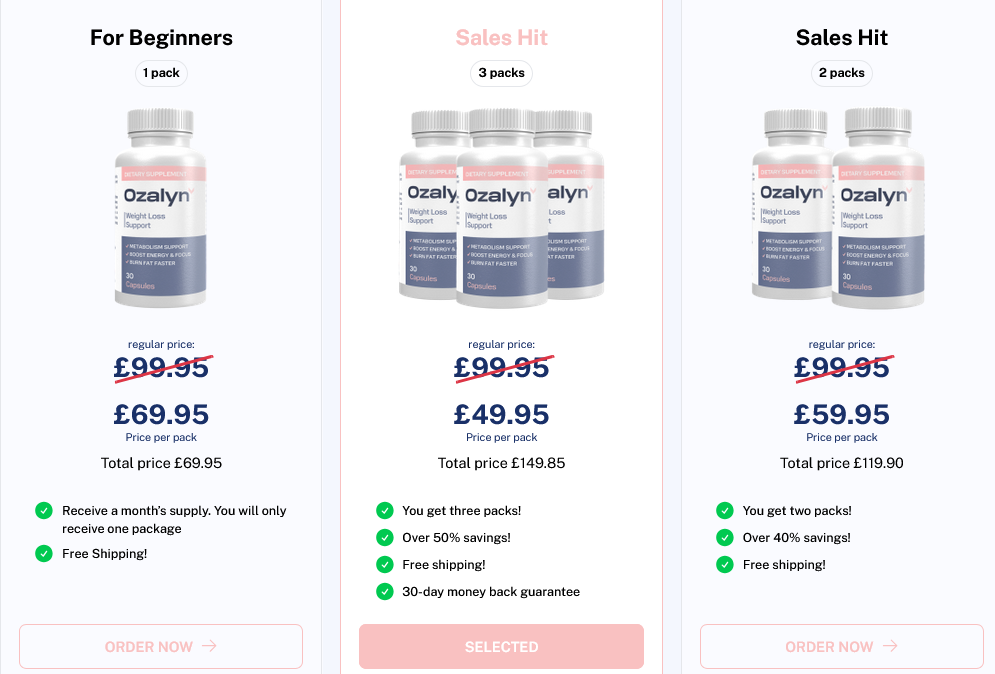Click the '3 packs' badge
The height and width of the screenshot is (674, 995).
(x=501, y=73)
